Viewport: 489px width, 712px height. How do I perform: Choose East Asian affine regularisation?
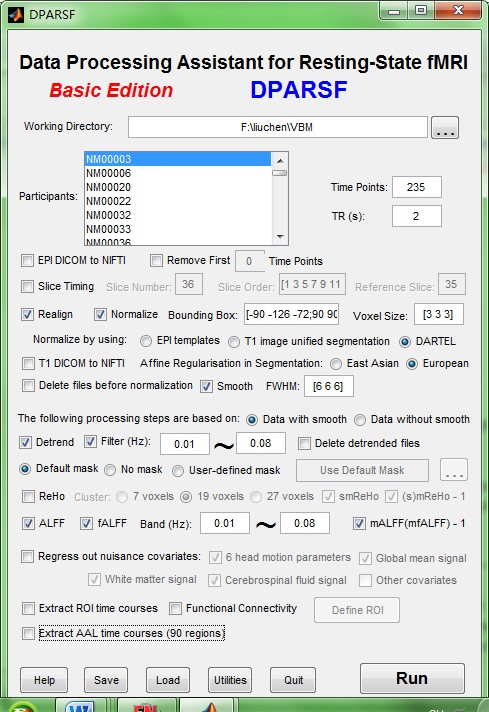(x=336, y=364)
